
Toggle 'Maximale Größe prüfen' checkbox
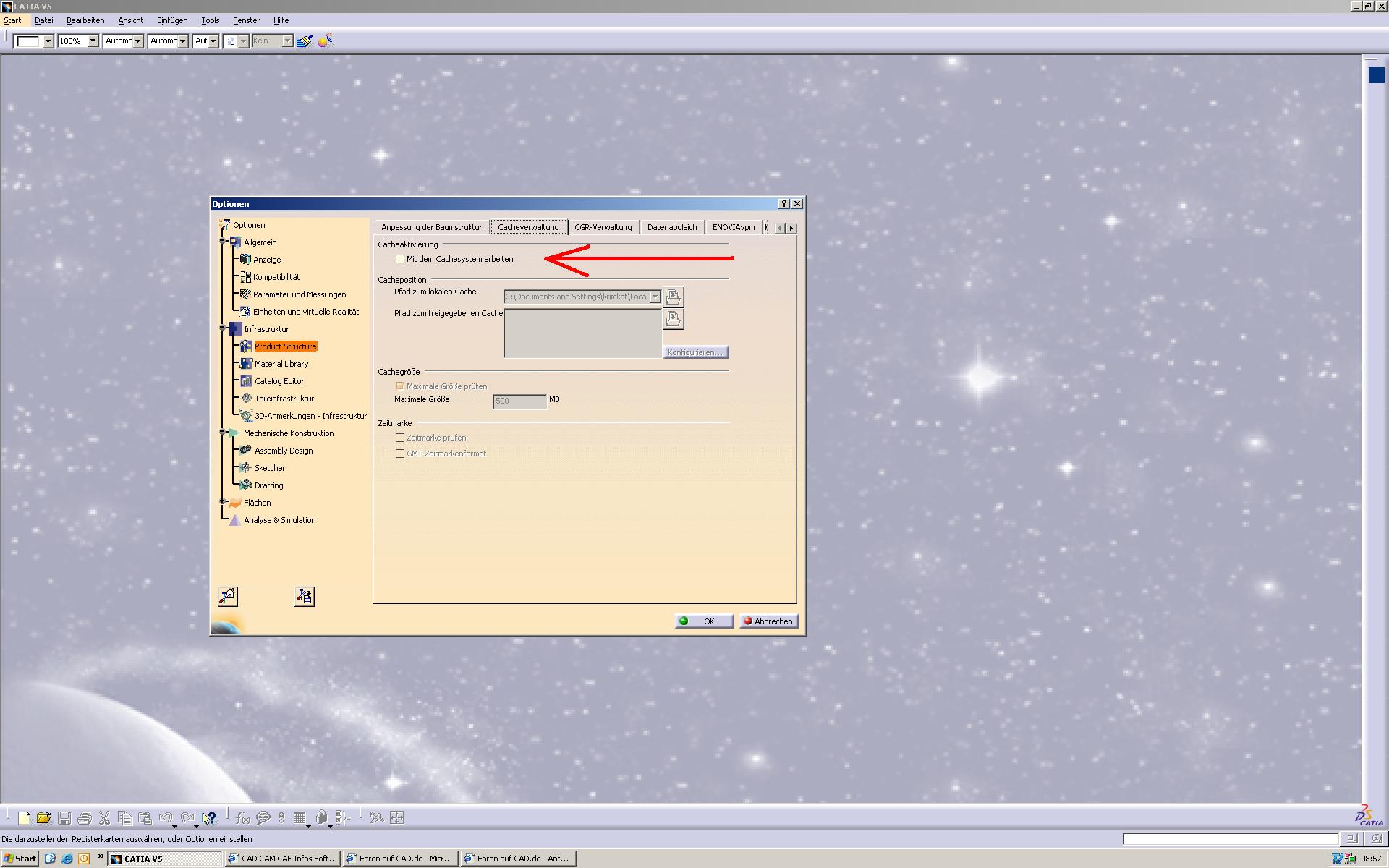(x=400, y=386)
